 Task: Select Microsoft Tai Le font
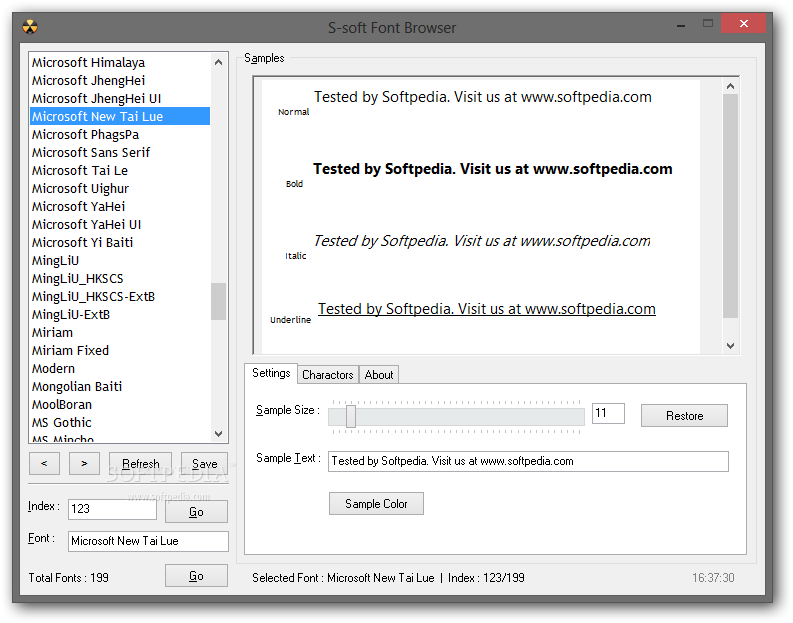point(120,170)
